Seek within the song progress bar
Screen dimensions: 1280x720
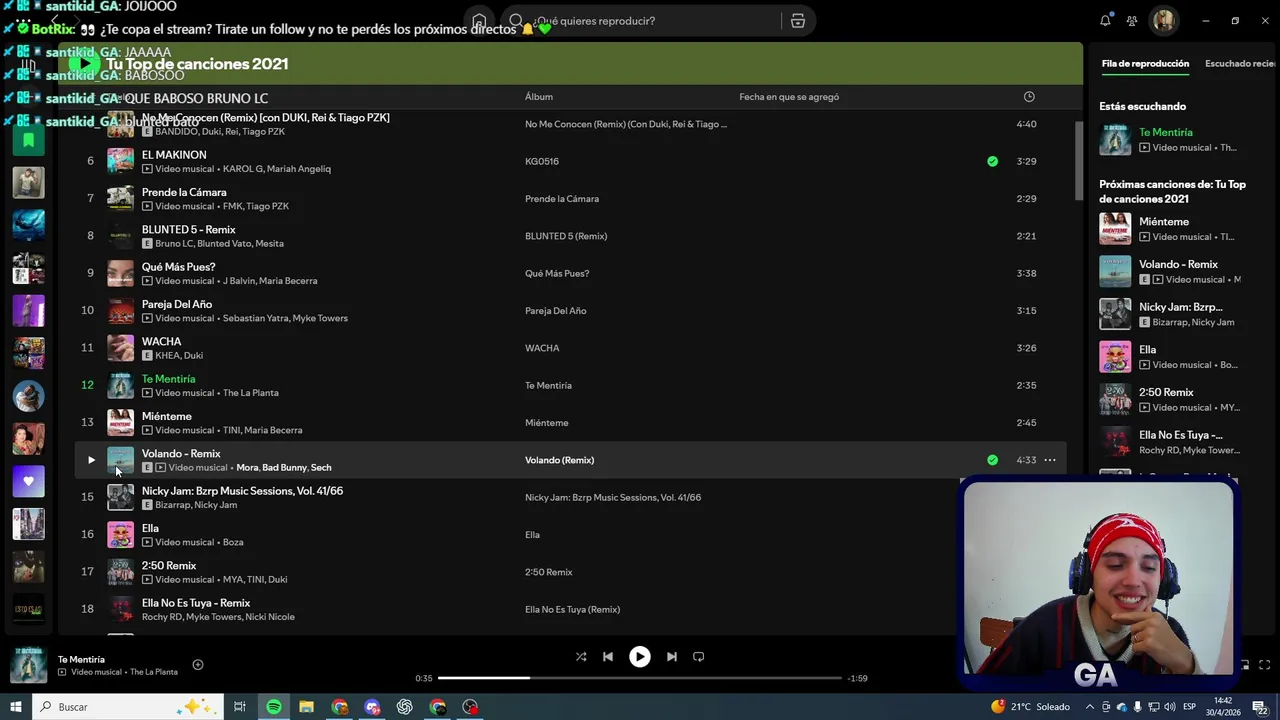click(x=640, y=678)
